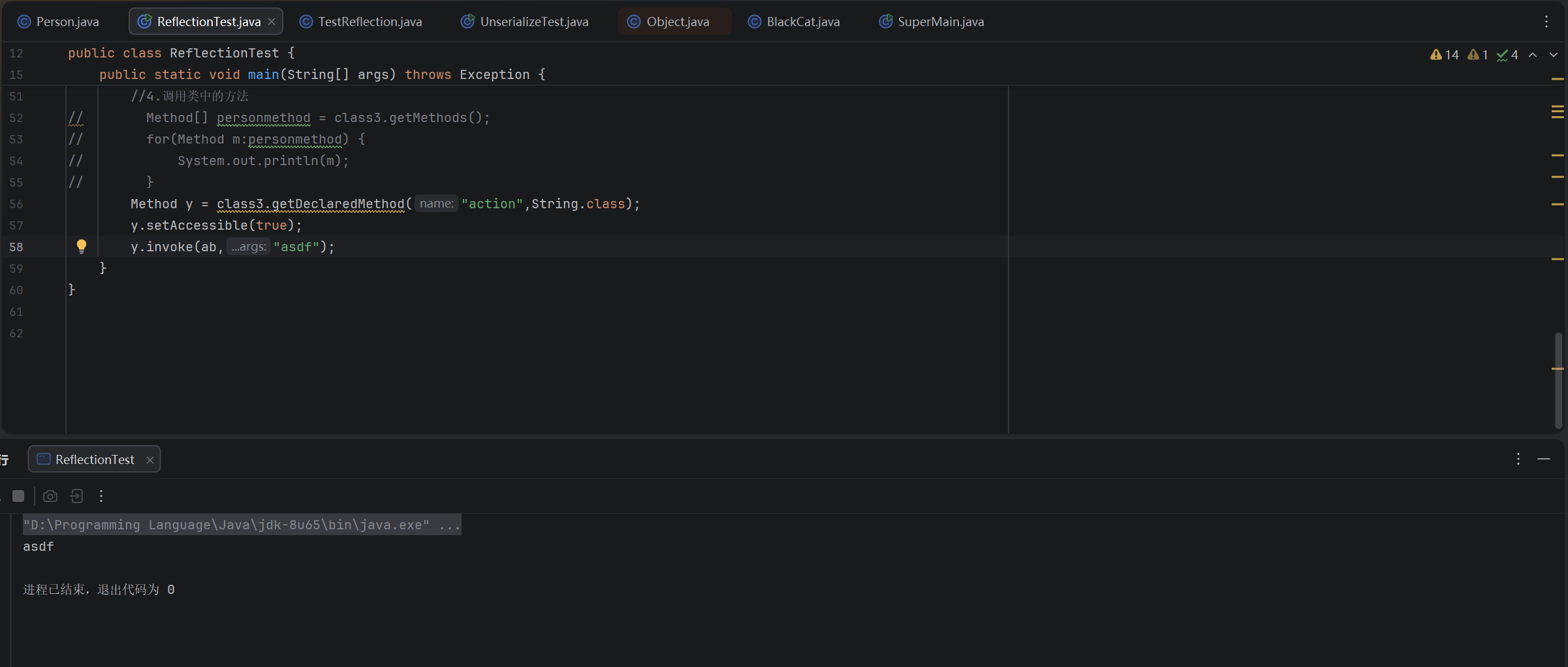Stop the running process with the square button
The image size is (1568, 667).
coord(18,496)
